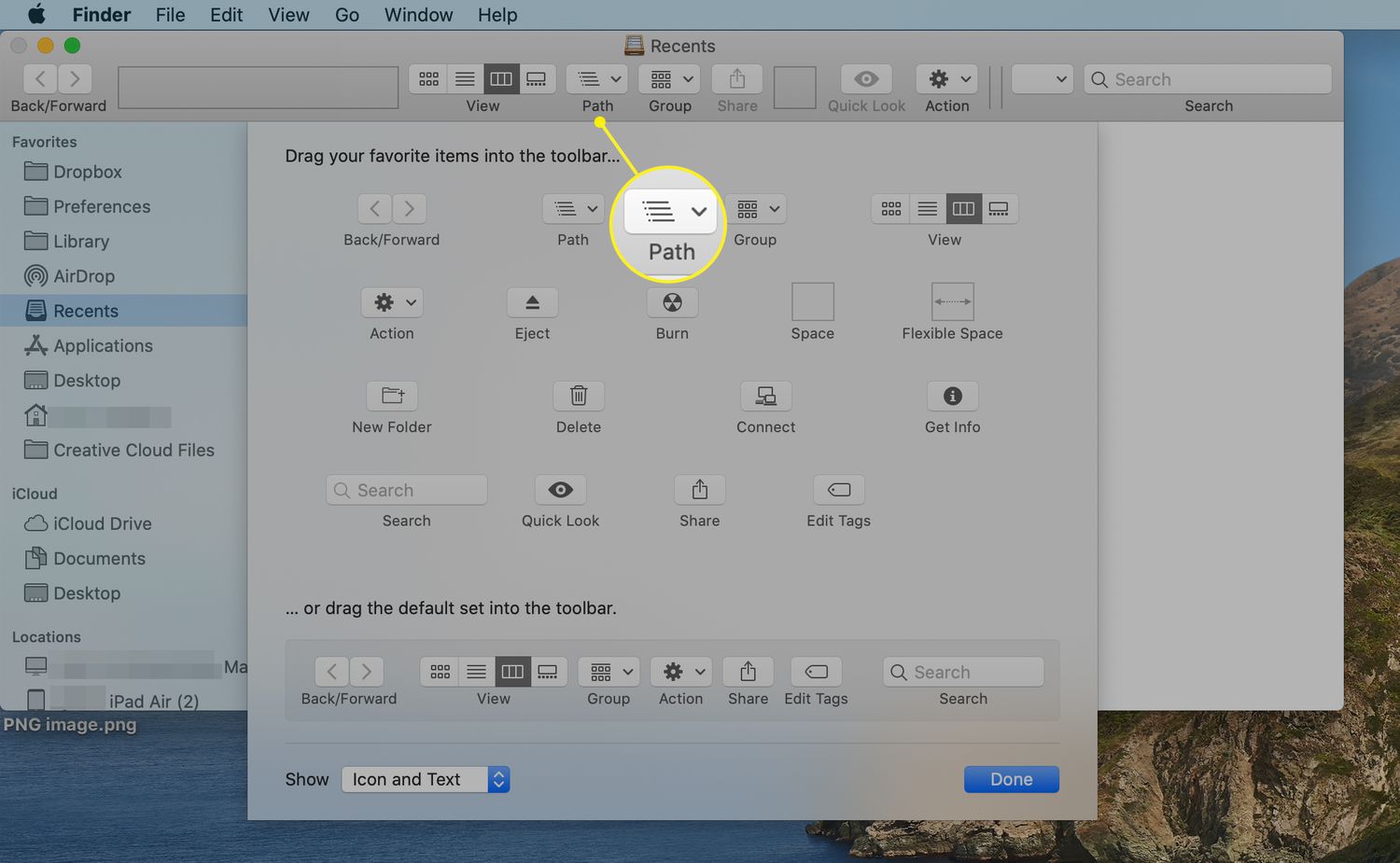This screenshot has width=1400, height=863.
Task: Click Quick Look eye icon in palette
Action: [560, 490]
